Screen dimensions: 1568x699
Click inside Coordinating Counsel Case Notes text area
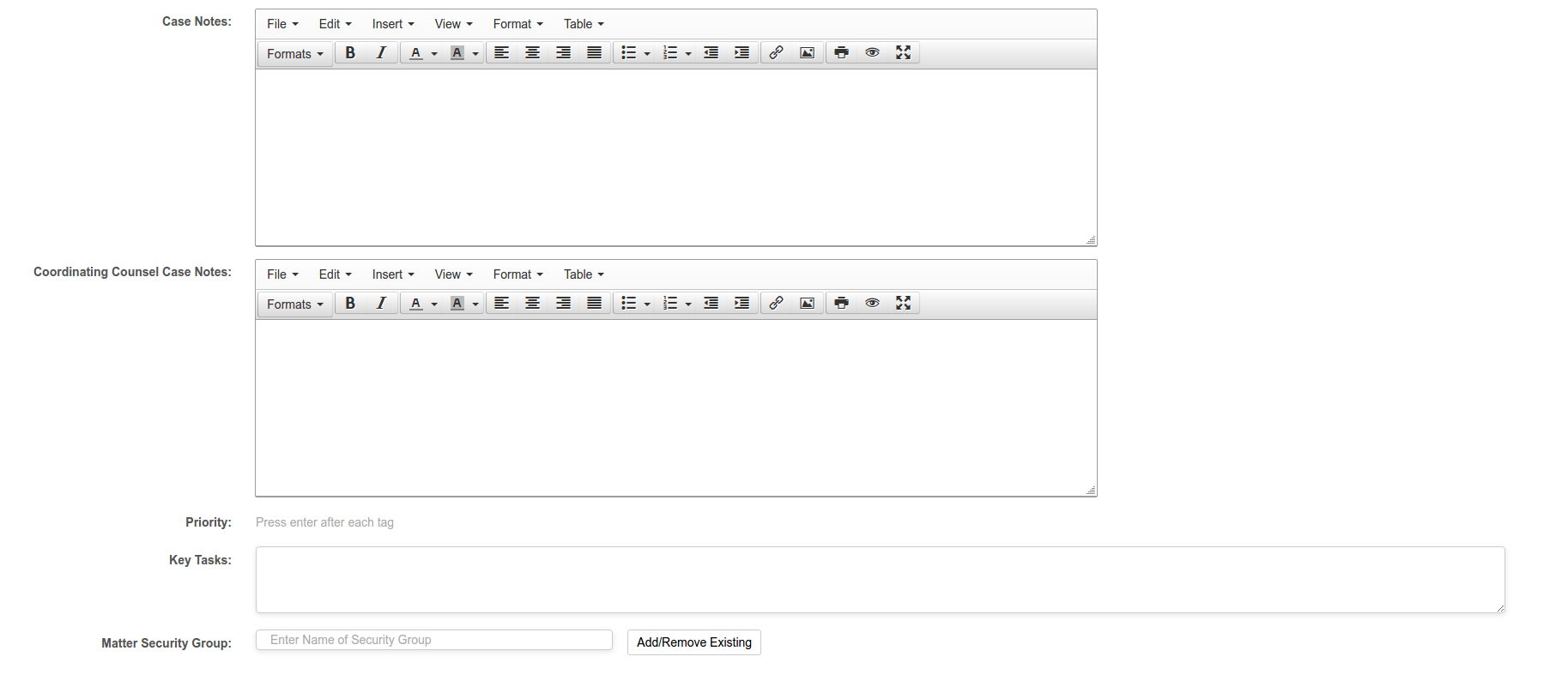click(676, 407)
